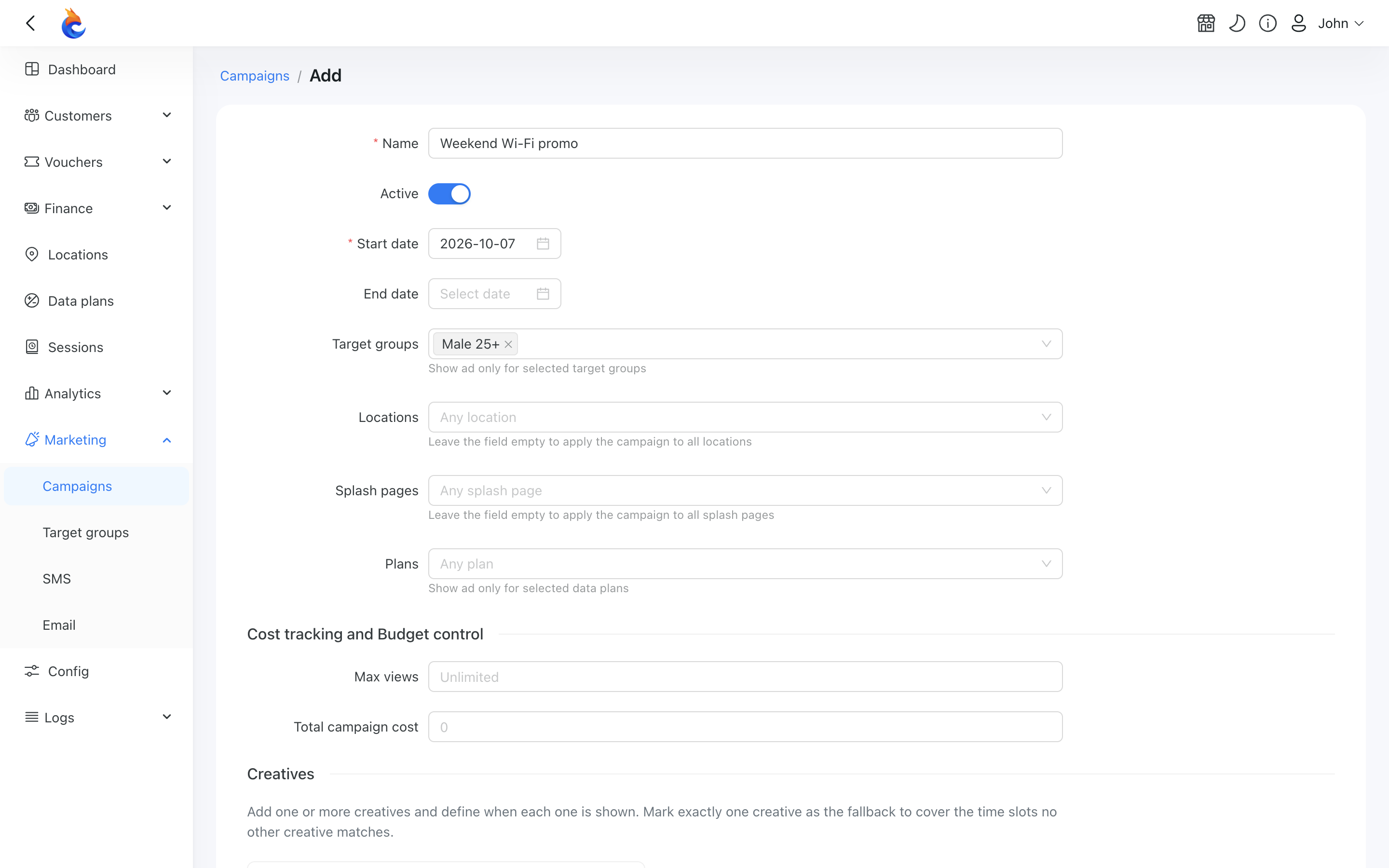Click the End date field
Viewport: 1389px width, 868px height.
tap(494, 294)
